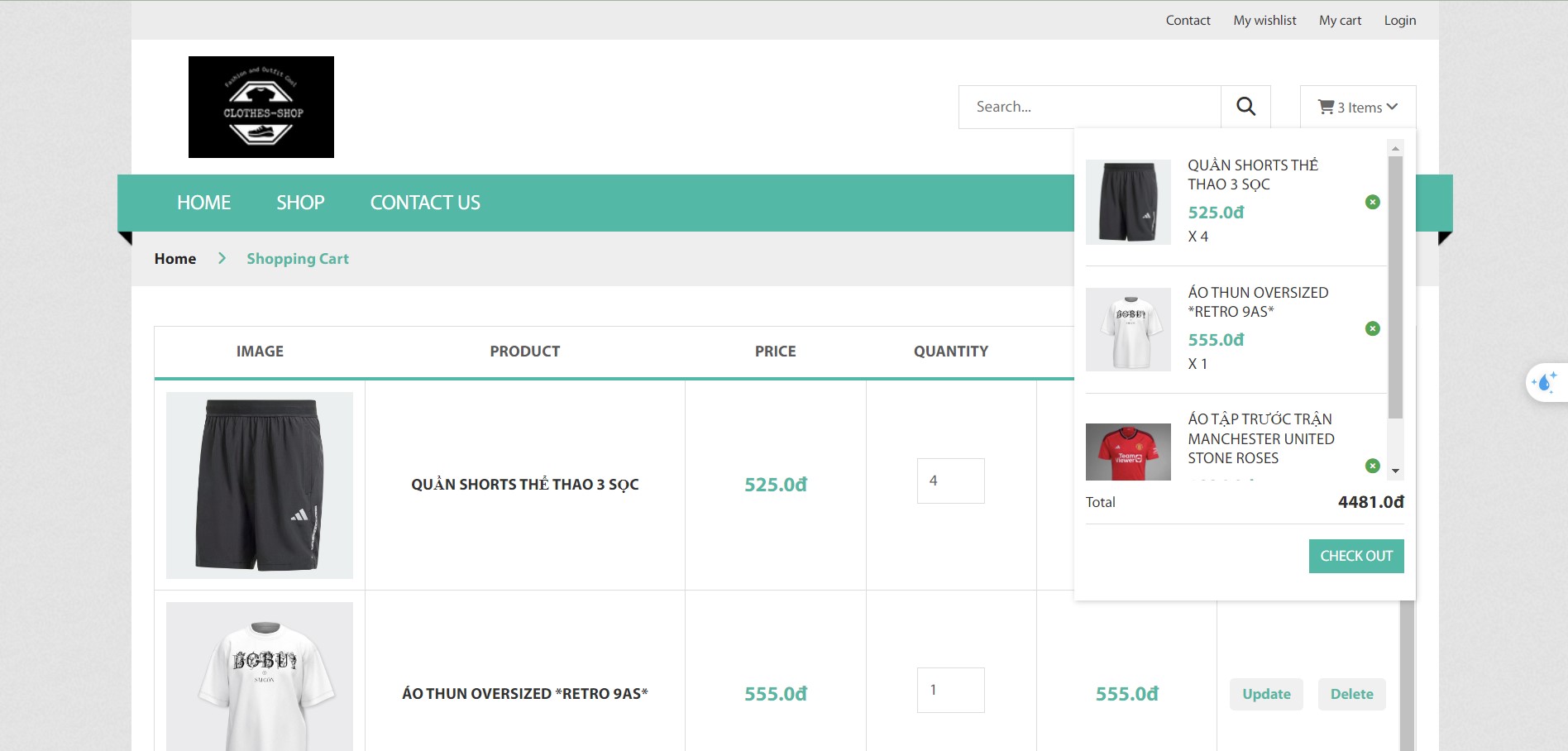
Task: Open ÁO THUN OVERSIZED *RETRO 9AS* in mini cart
Action: click(1258, 302)
